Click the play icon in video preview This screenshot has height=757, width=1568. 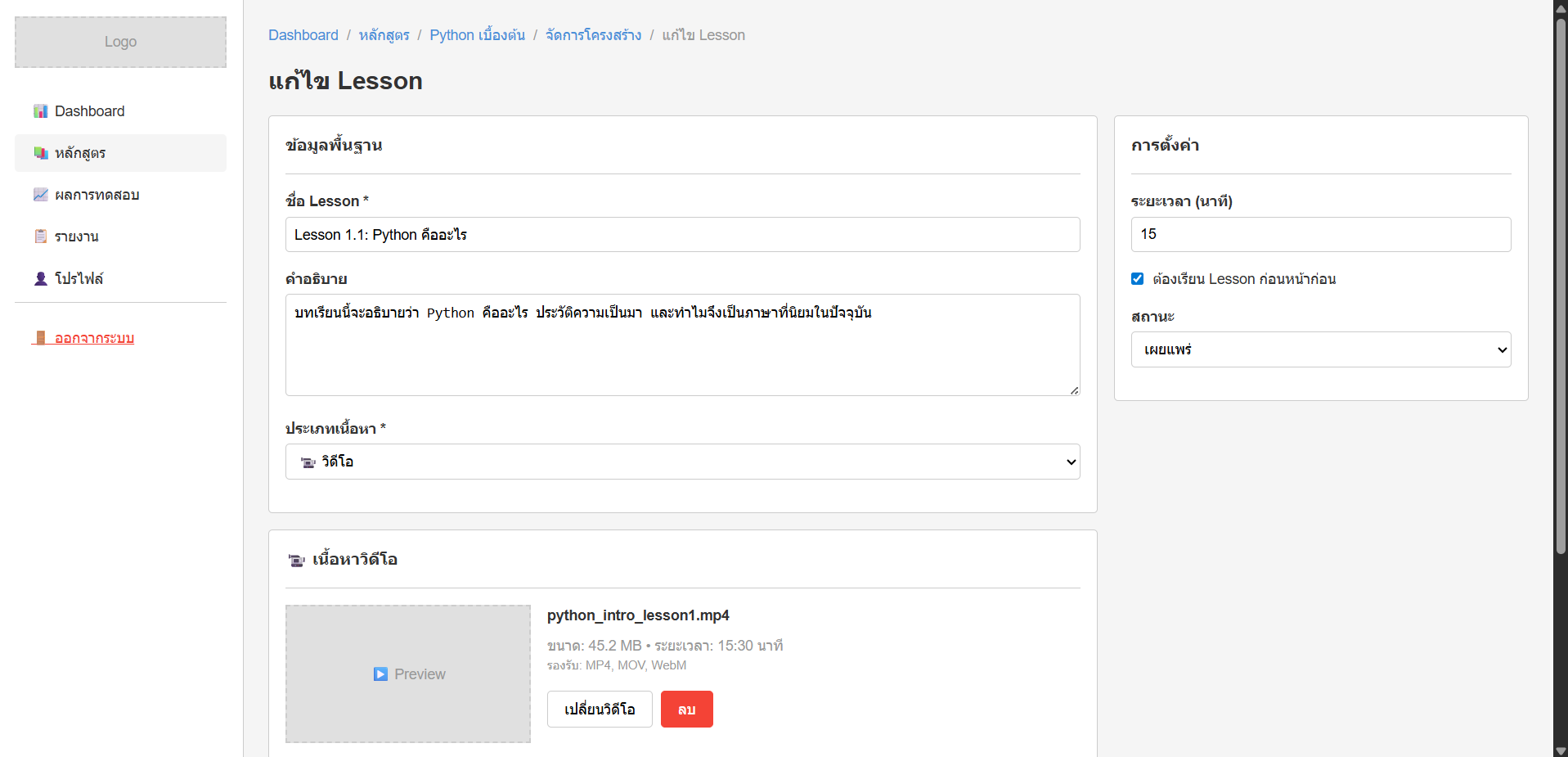380,674
